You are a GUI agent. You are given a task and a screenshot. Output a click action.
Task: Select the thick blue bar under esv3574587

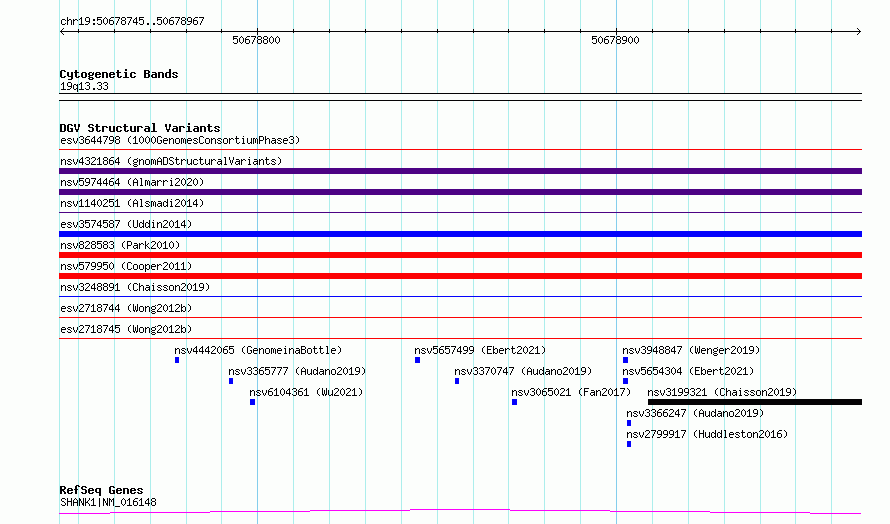click(460, 234)
